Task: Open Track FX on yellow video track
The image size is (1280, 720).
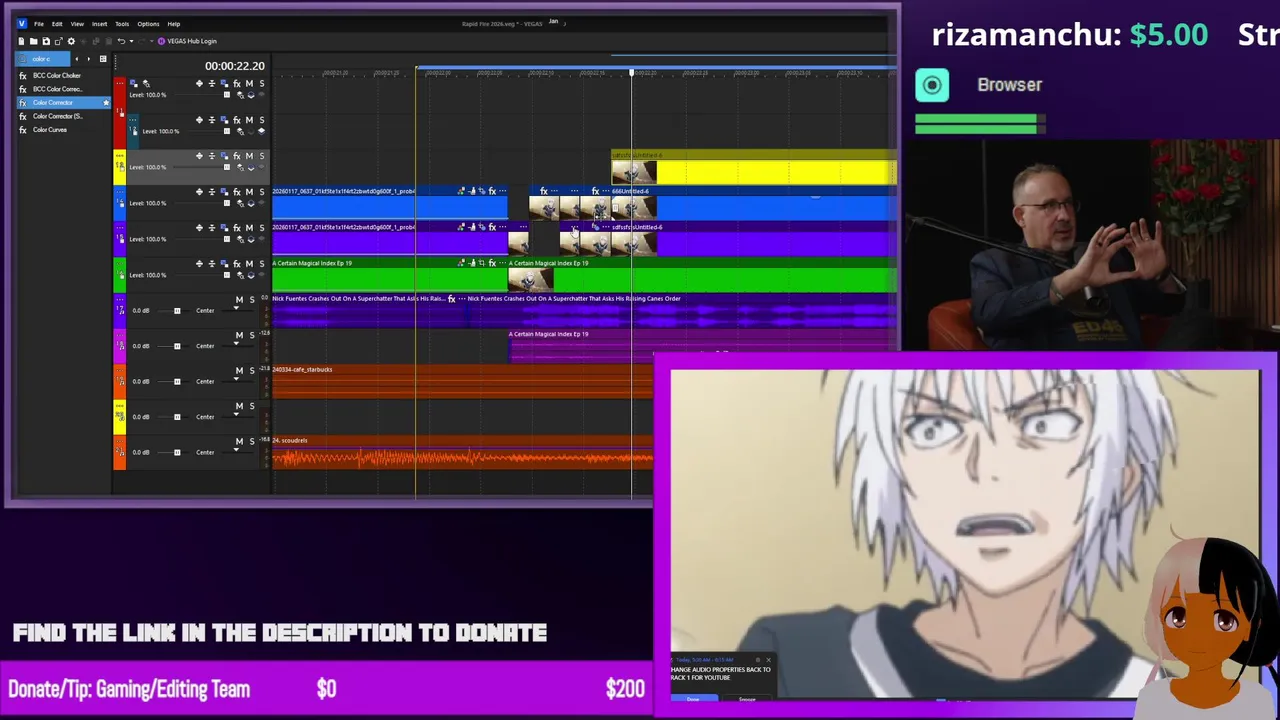Action: pyautogui.click(x=237, y=156)
